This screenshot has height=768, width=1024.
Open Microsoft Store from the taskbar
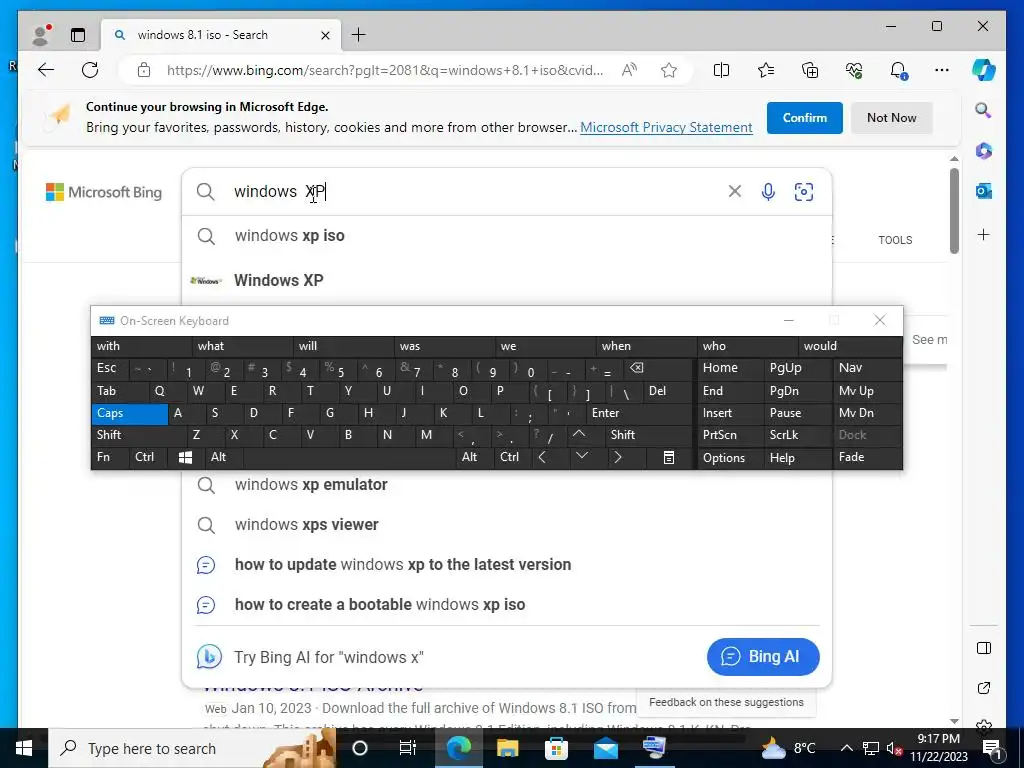[x=556, y=748]
